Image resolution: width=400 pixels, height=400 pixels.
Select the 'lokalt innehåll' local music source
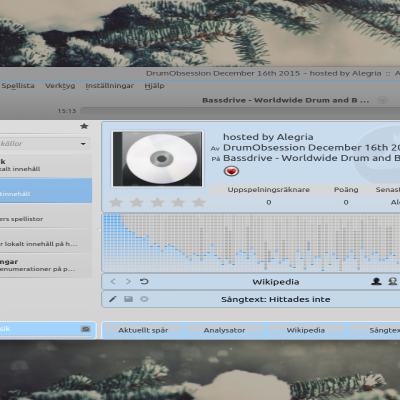(x=46, y=165)
